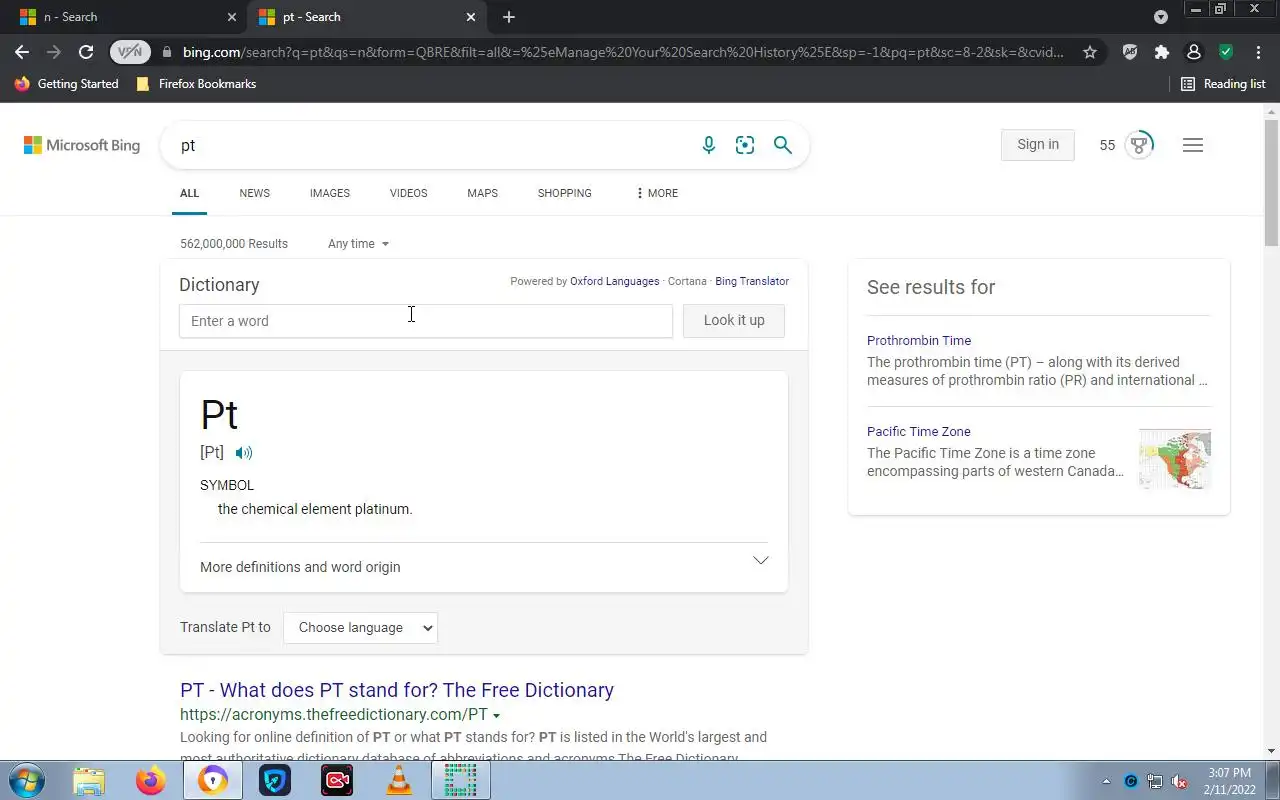
Task: Click the magnifier search button
Action: [783, 146]
